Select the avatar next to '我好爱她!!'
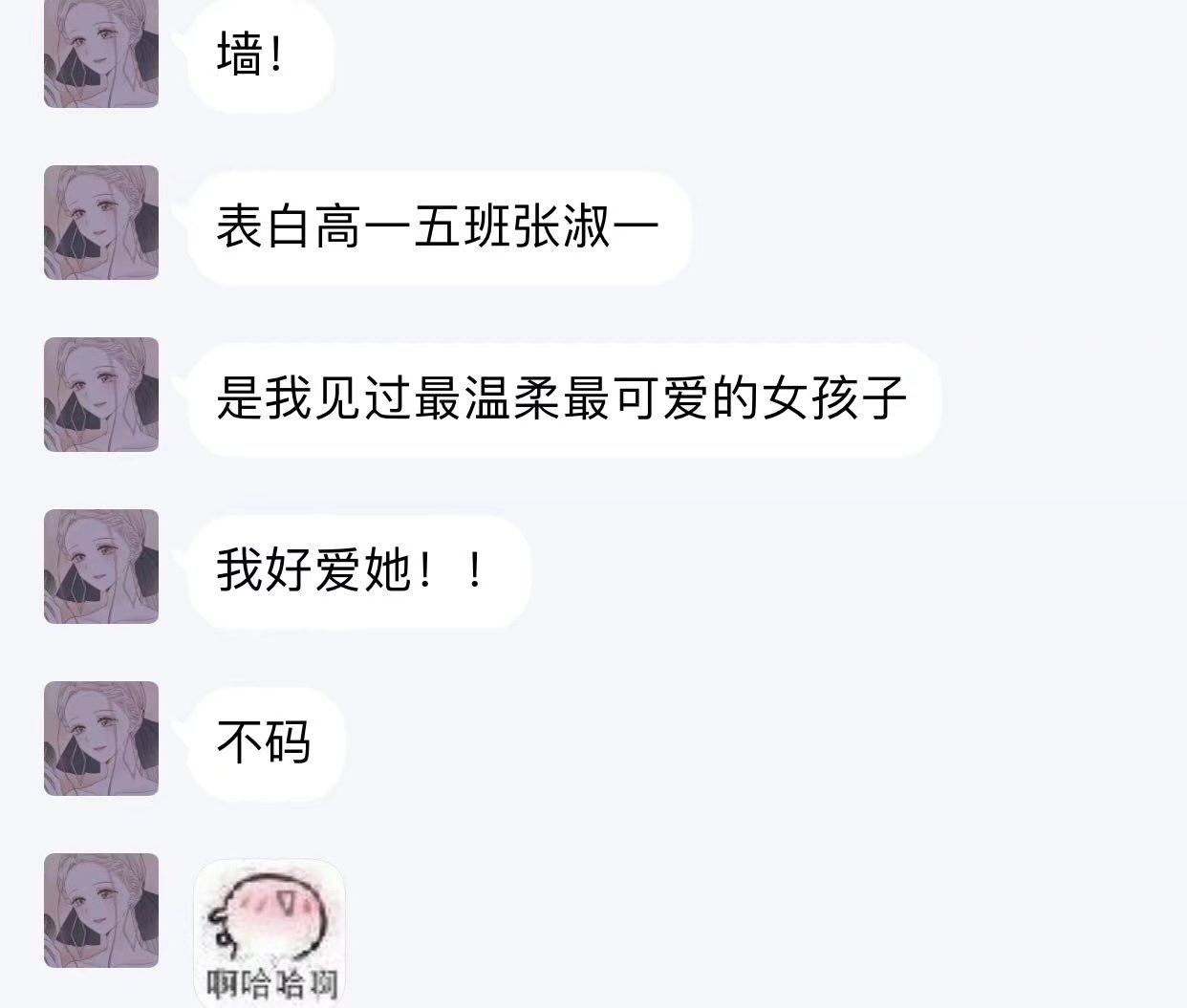 coord(101,567)
